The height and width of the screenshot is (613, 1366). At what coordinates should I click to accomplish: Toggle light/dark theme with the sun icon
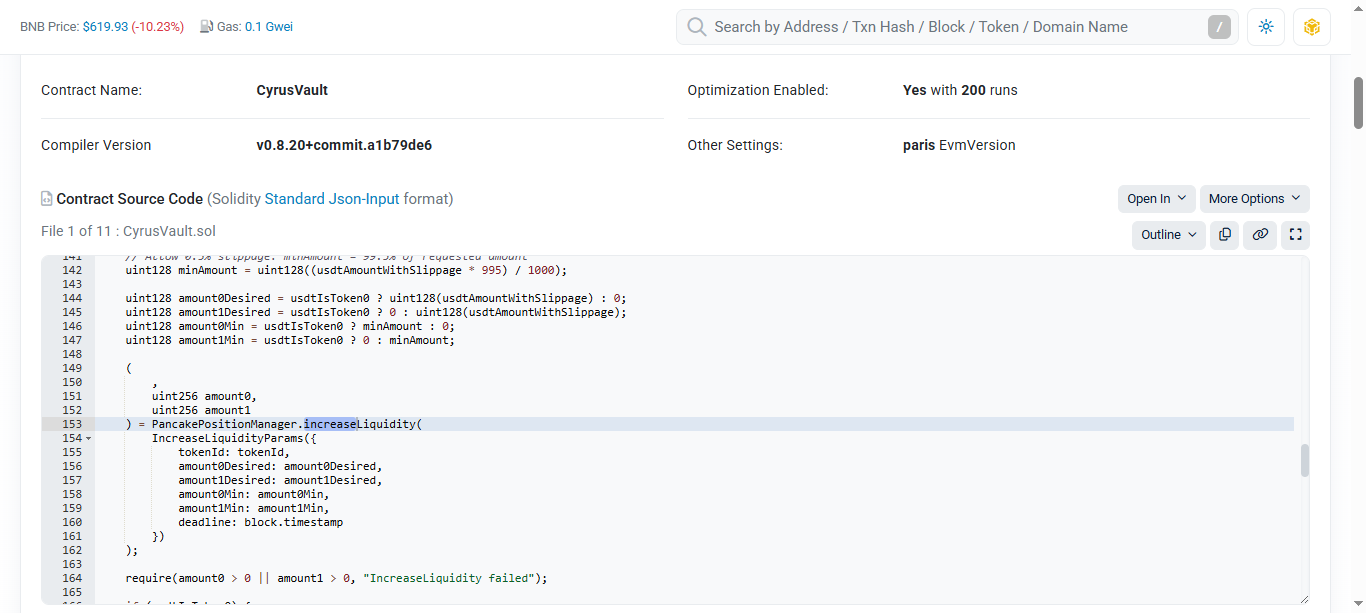1265,27
